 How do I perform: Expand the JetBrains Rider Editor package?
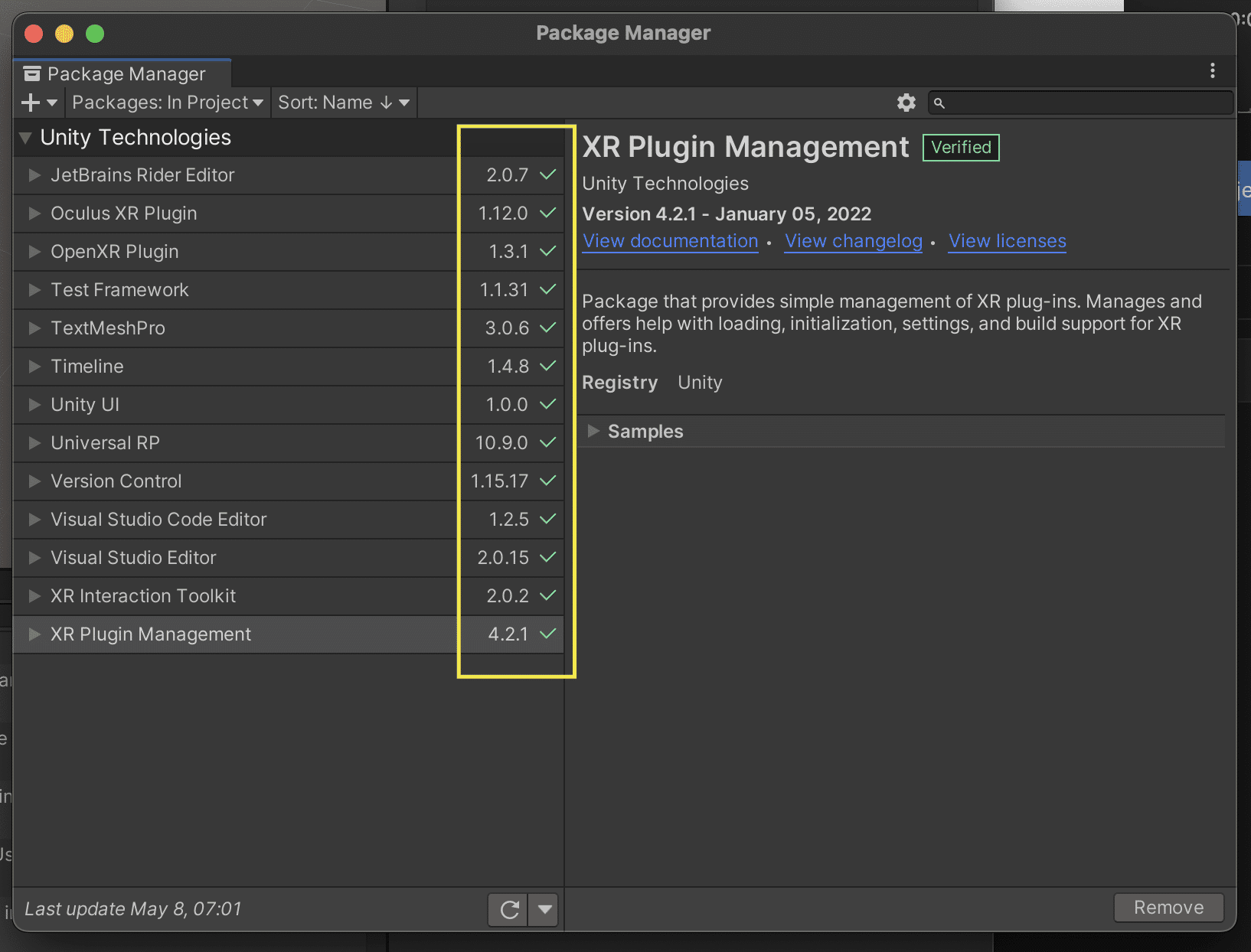pos(34,175)
